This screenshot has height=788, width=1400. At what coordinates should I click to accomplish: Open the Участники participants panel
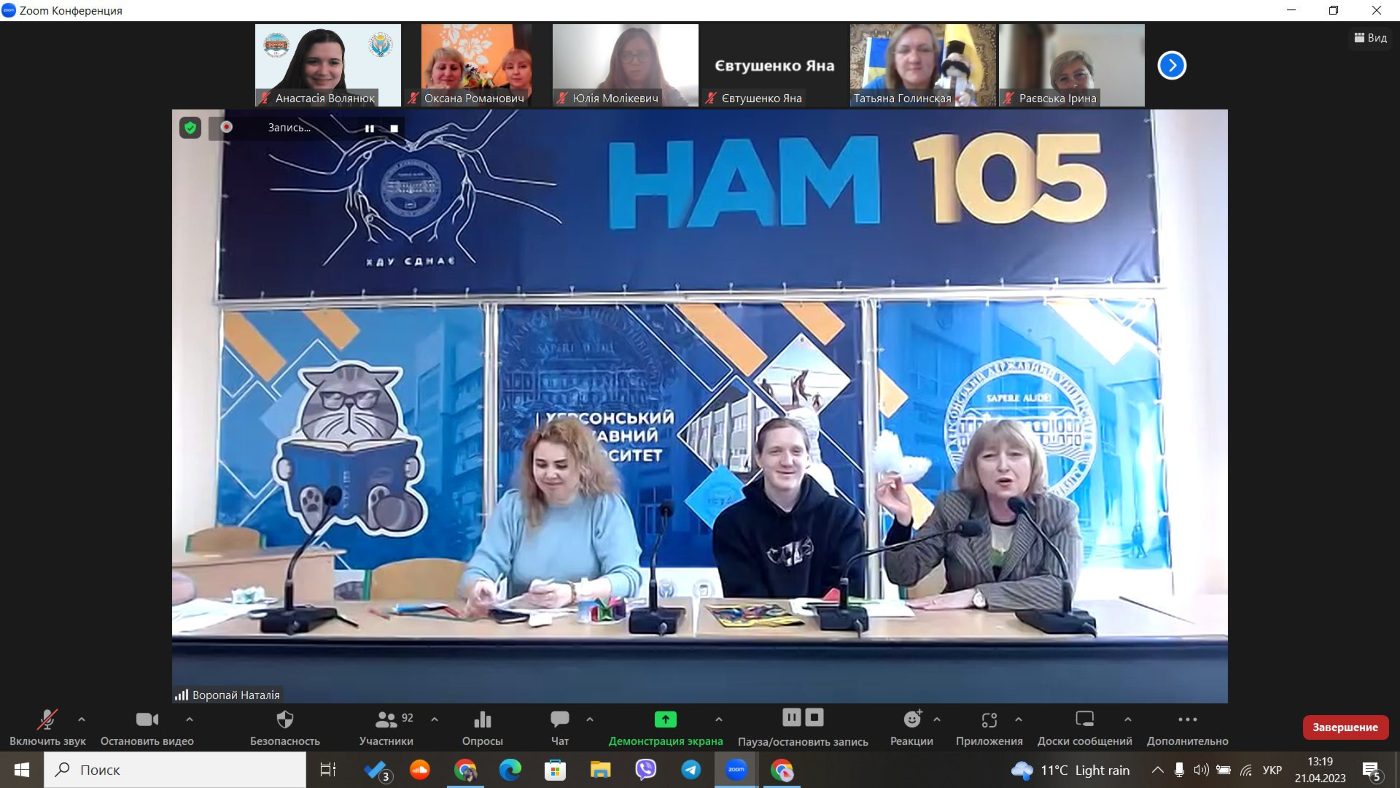386,720
